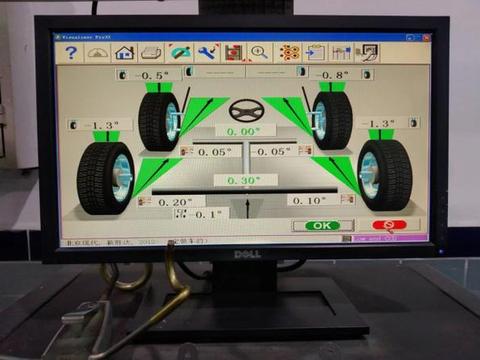Click the clipboard with arrow icon
Viewport: 480px width, 360px height.
[315, 52]
